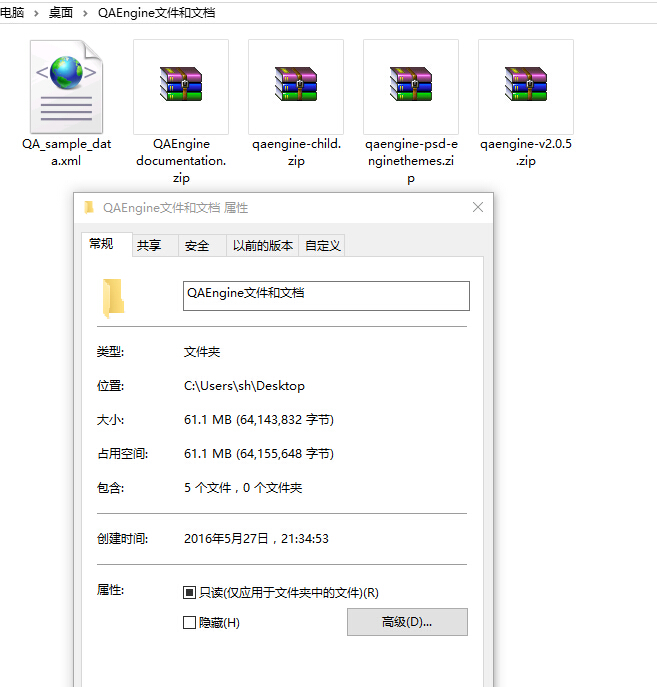657x687 pixels.
Task: Switch to the 以前的版本 tab
Action: (262, 245)
